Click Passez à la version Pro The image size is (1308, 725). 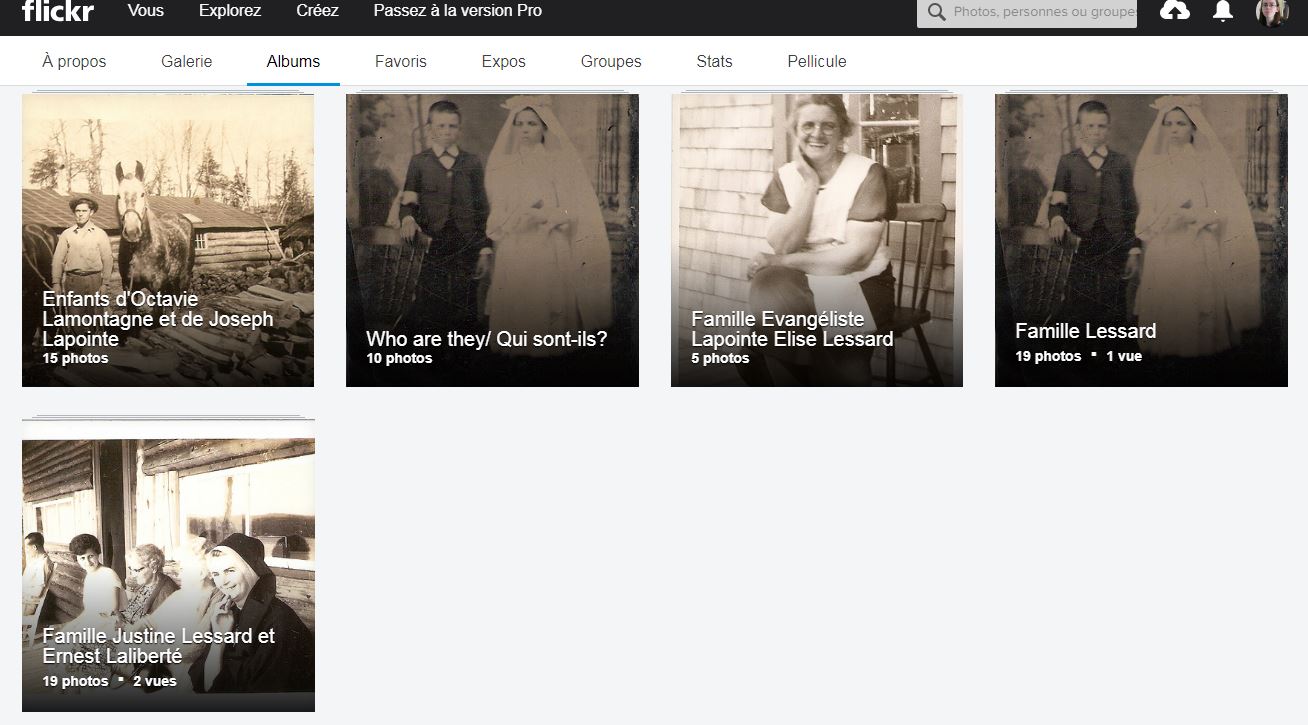tap(458, 11)
